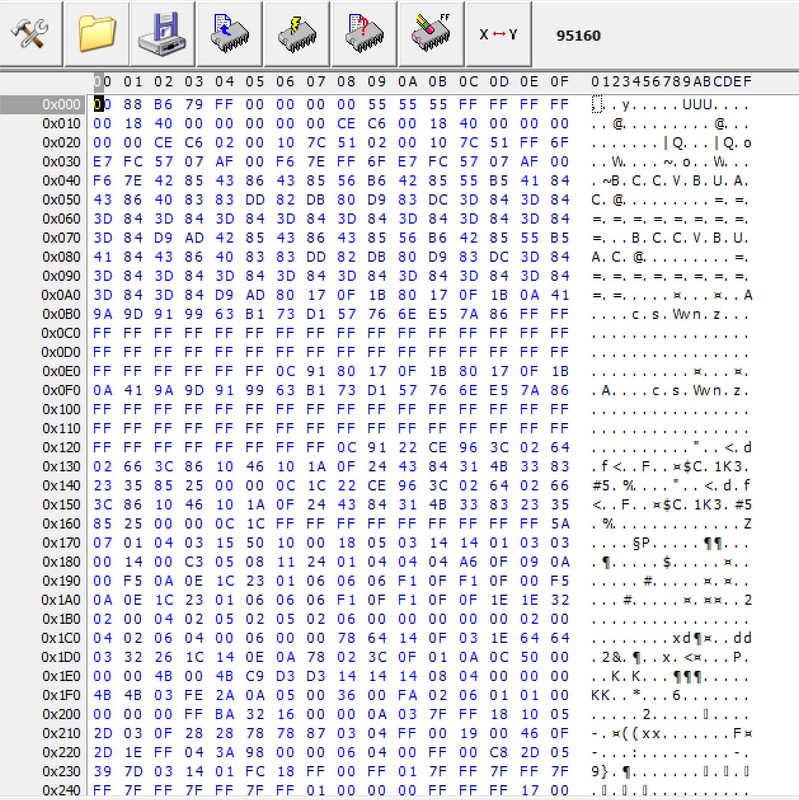Select byte 22 in row 0x120
This screenshot has width=799, height=800.
[x=407, y=447]
